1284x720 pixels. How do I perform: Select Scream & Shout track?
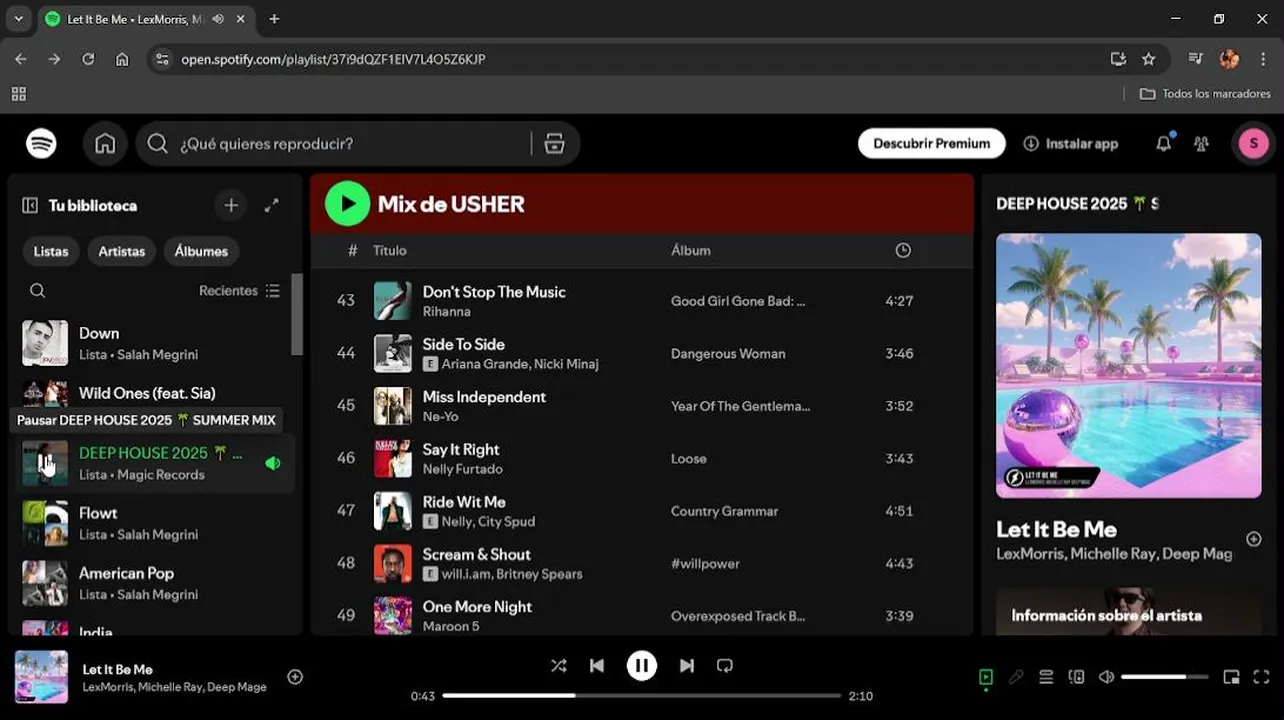point(641,564)
